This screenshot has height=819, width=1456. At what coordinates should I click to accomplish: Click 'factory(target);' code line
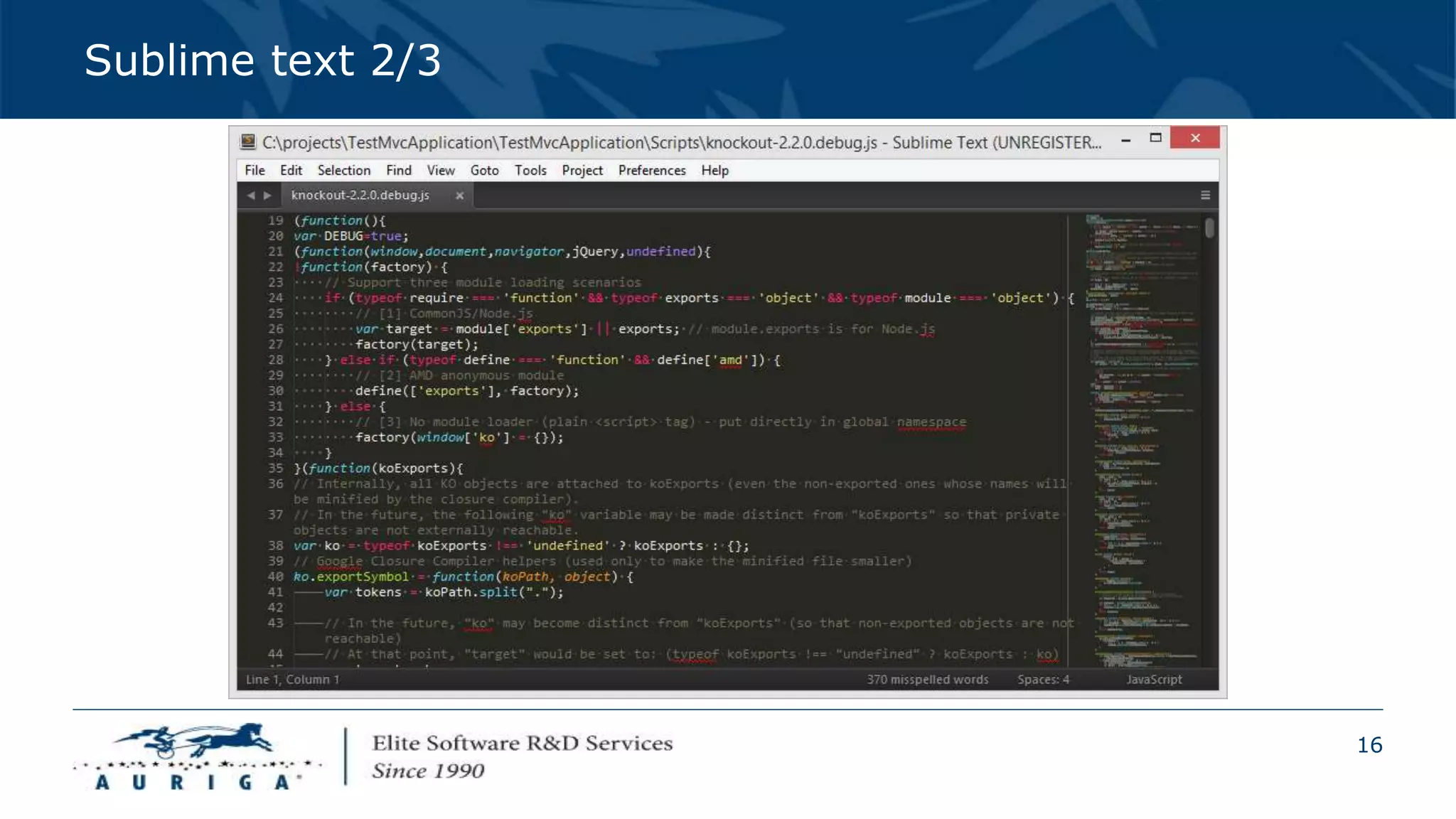pos(417,345)
